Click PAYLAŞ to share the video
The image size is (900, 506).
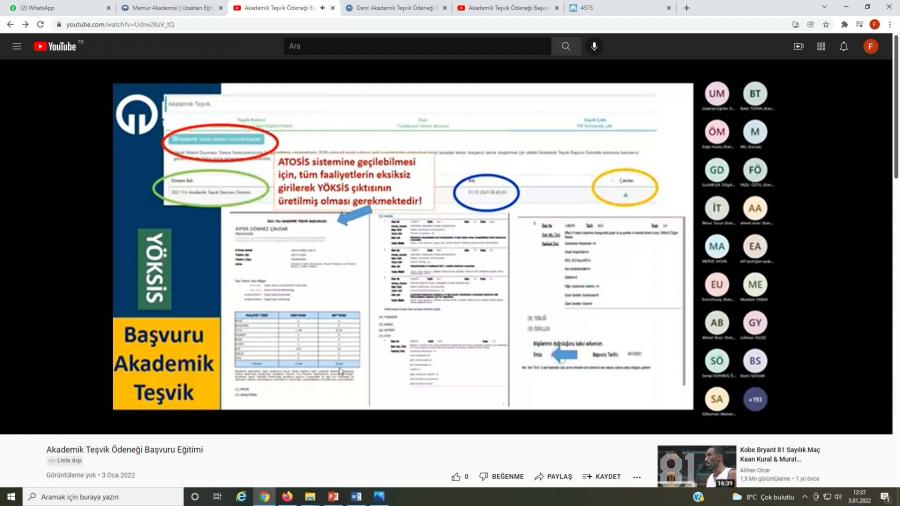553,477
